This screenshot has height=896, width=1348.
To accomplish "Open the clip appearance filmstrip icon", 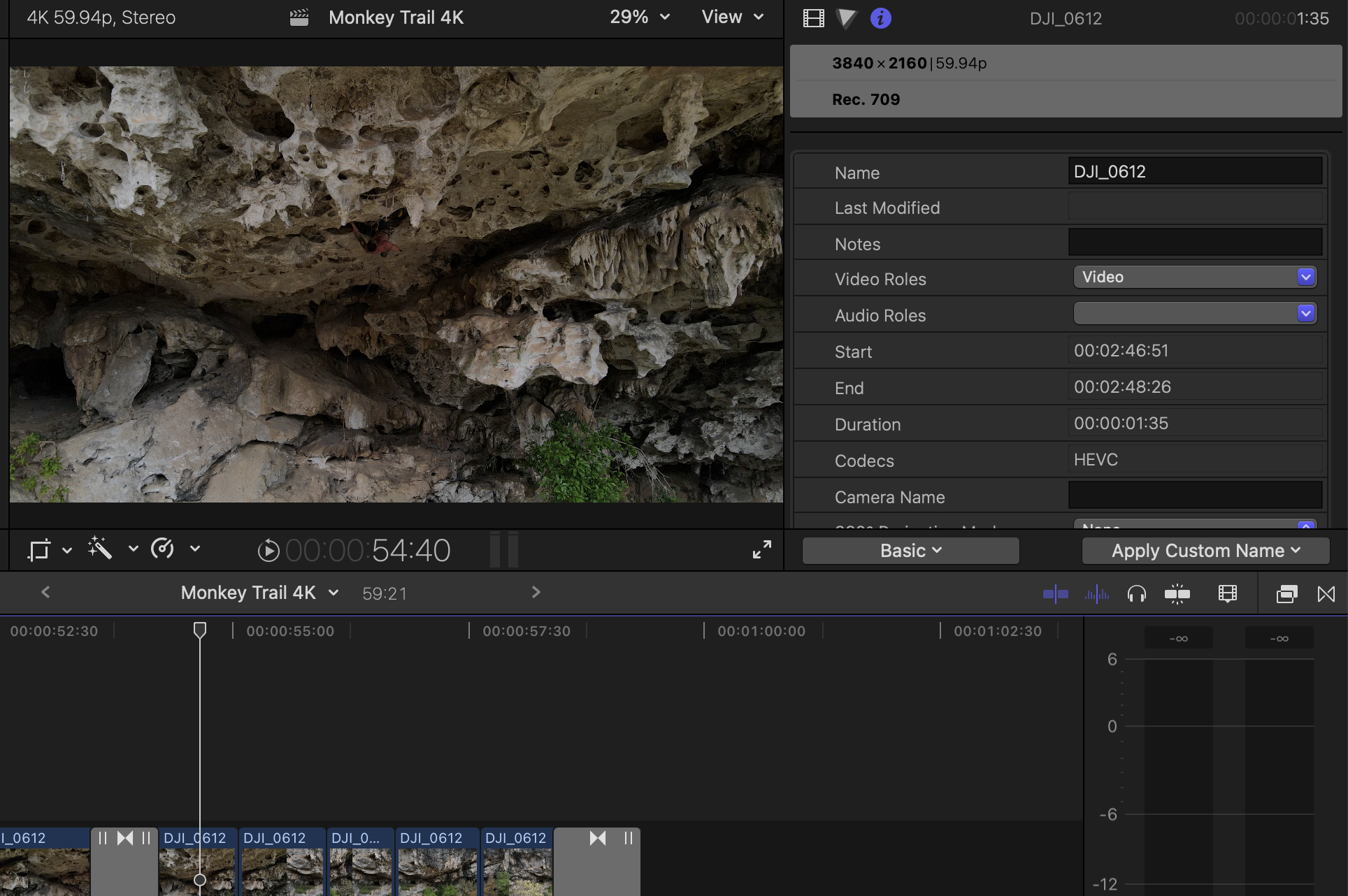I will pyautogui.click(x=1227, y=594).
